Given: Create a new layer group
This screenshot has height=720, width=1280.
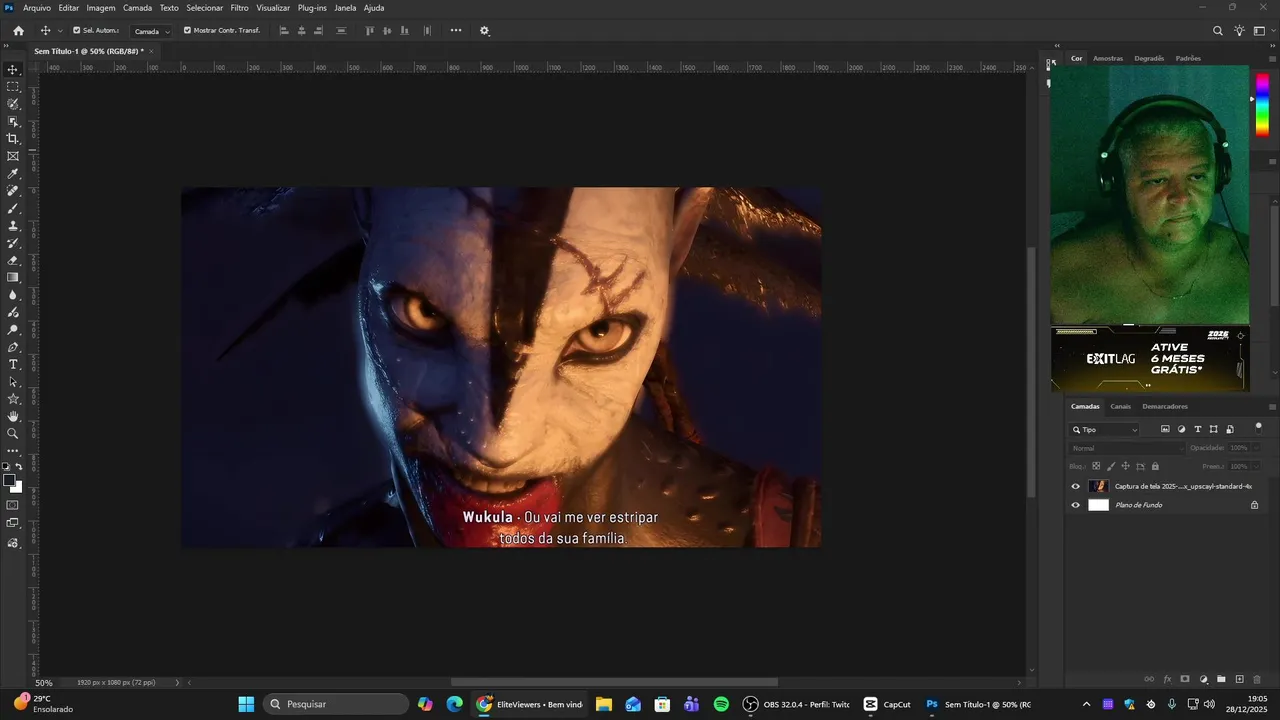Looking at the screenshot, I should point(1221,679).
